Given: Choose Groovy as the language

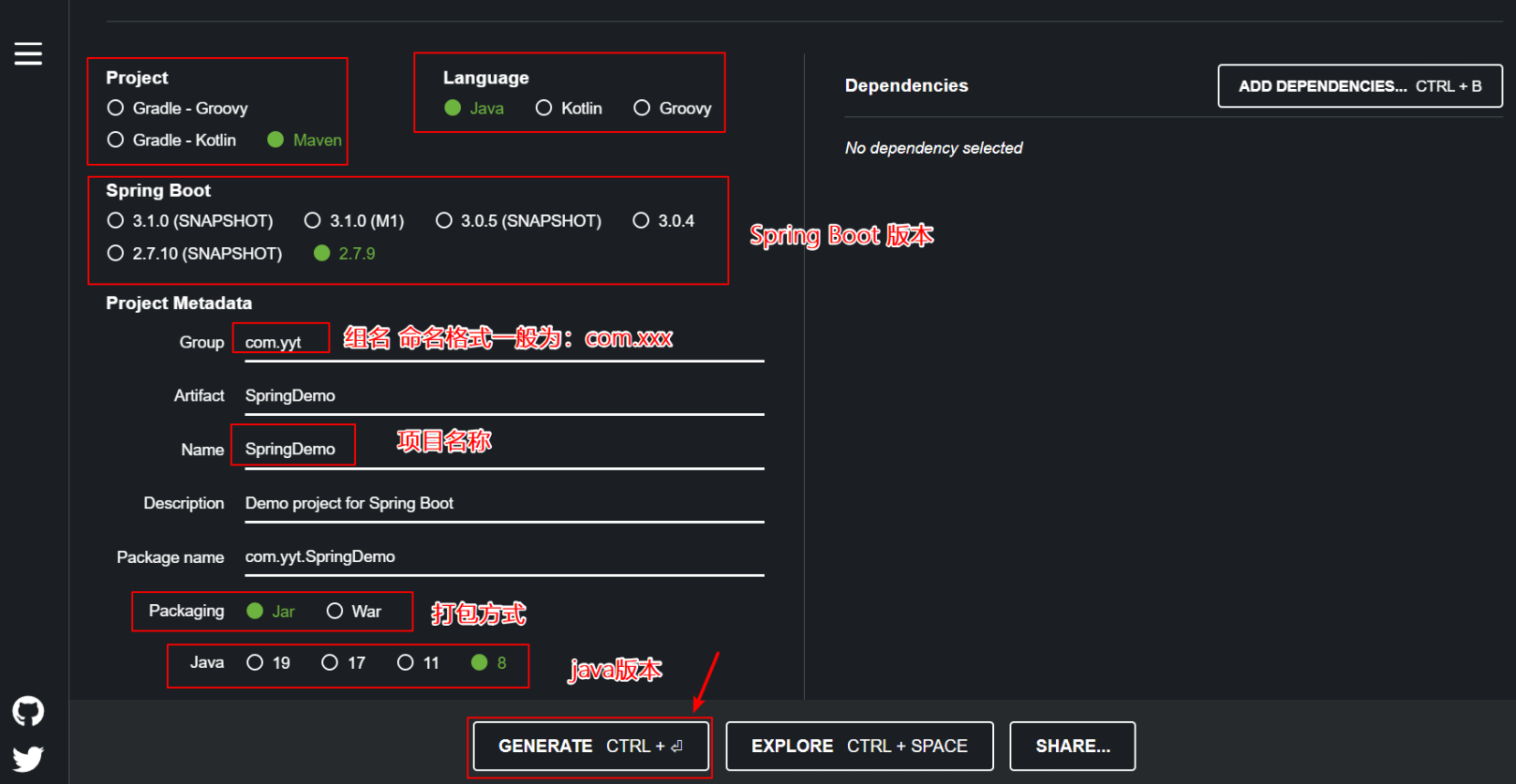Looking at the screenshot, I should [673, 109].
